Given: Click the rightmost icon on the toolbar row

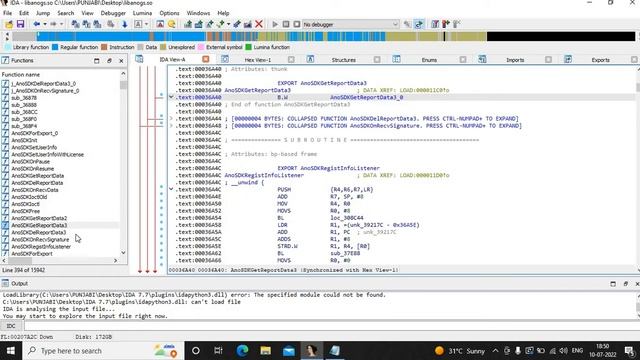Looking at the screenshot, I should [457, 24].
